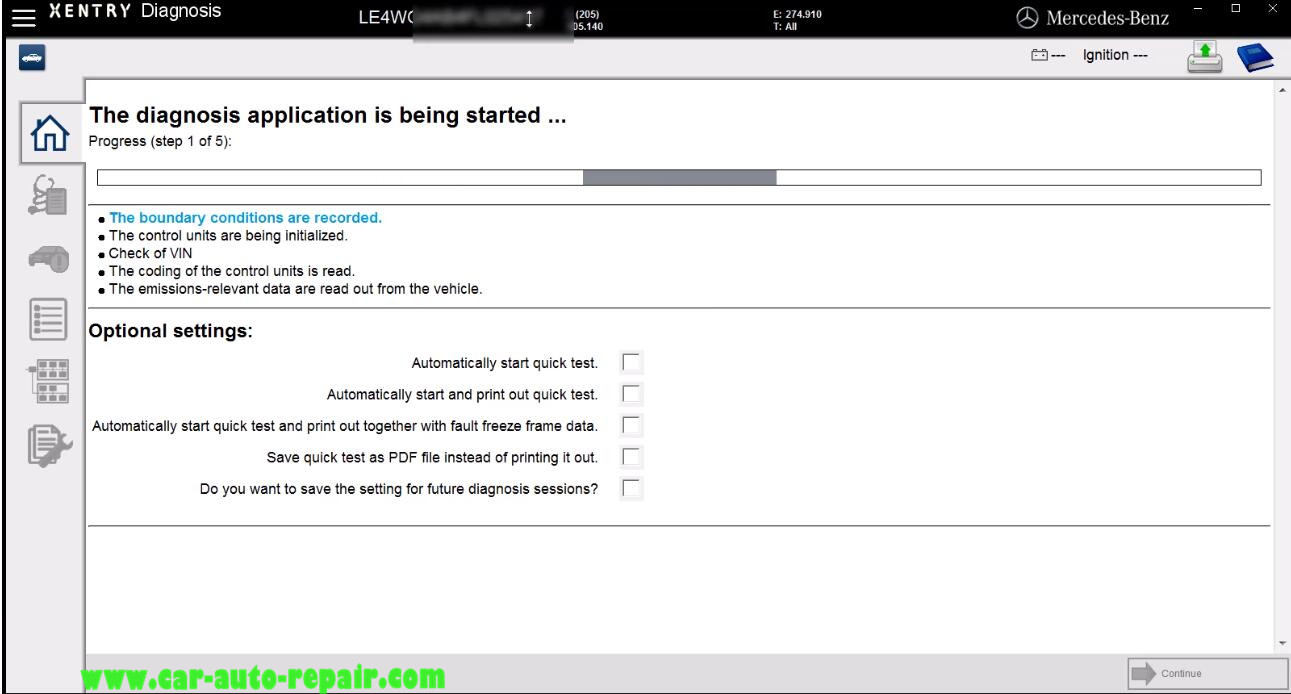This screenshot has width=1291, height=694.
Task: Tick quick test with fault freeze frame data
Action: coord(631,426)
